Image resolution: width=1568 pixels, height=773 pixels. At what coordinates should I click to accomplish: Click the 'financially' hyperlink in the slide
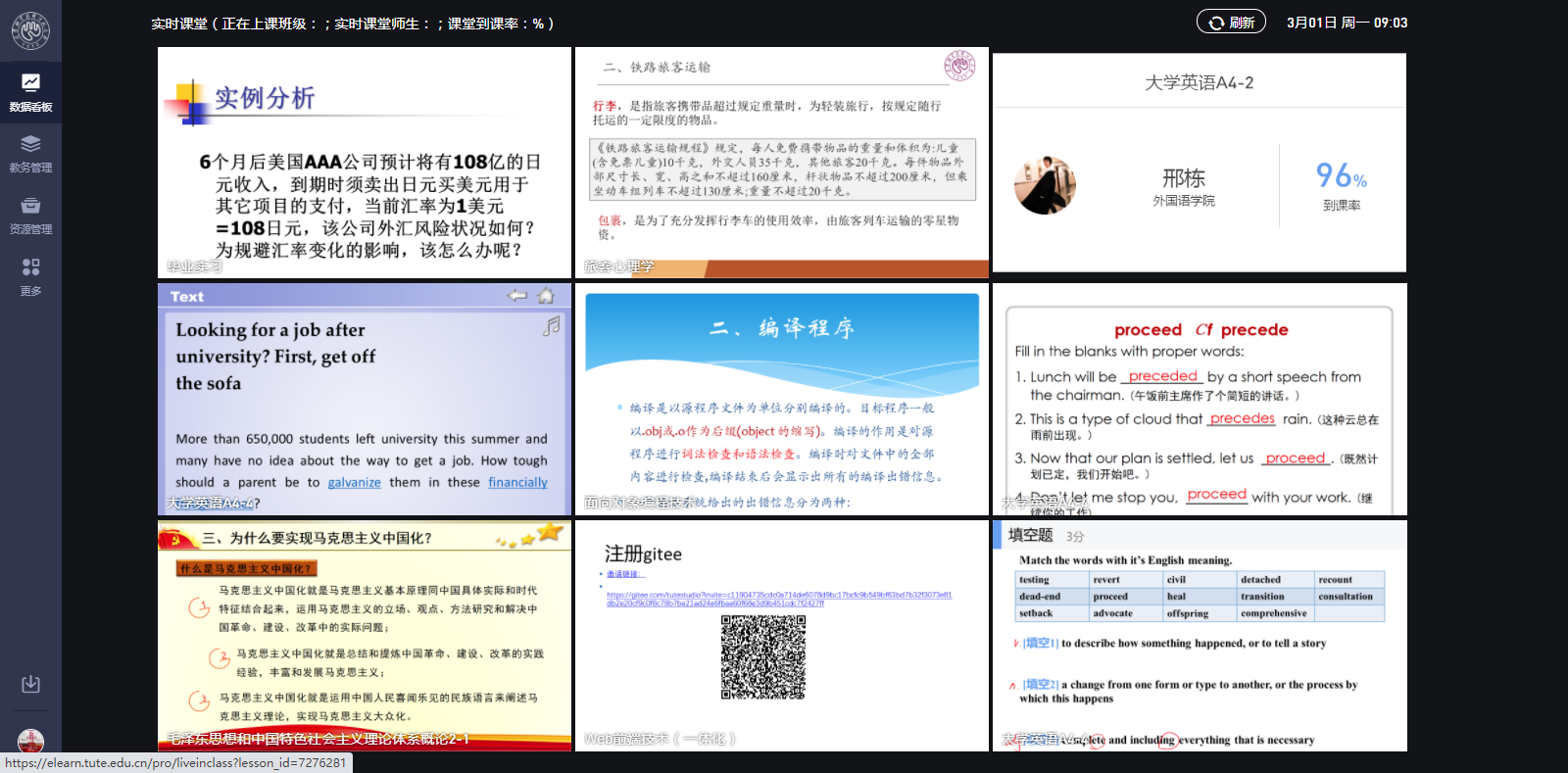517,483
